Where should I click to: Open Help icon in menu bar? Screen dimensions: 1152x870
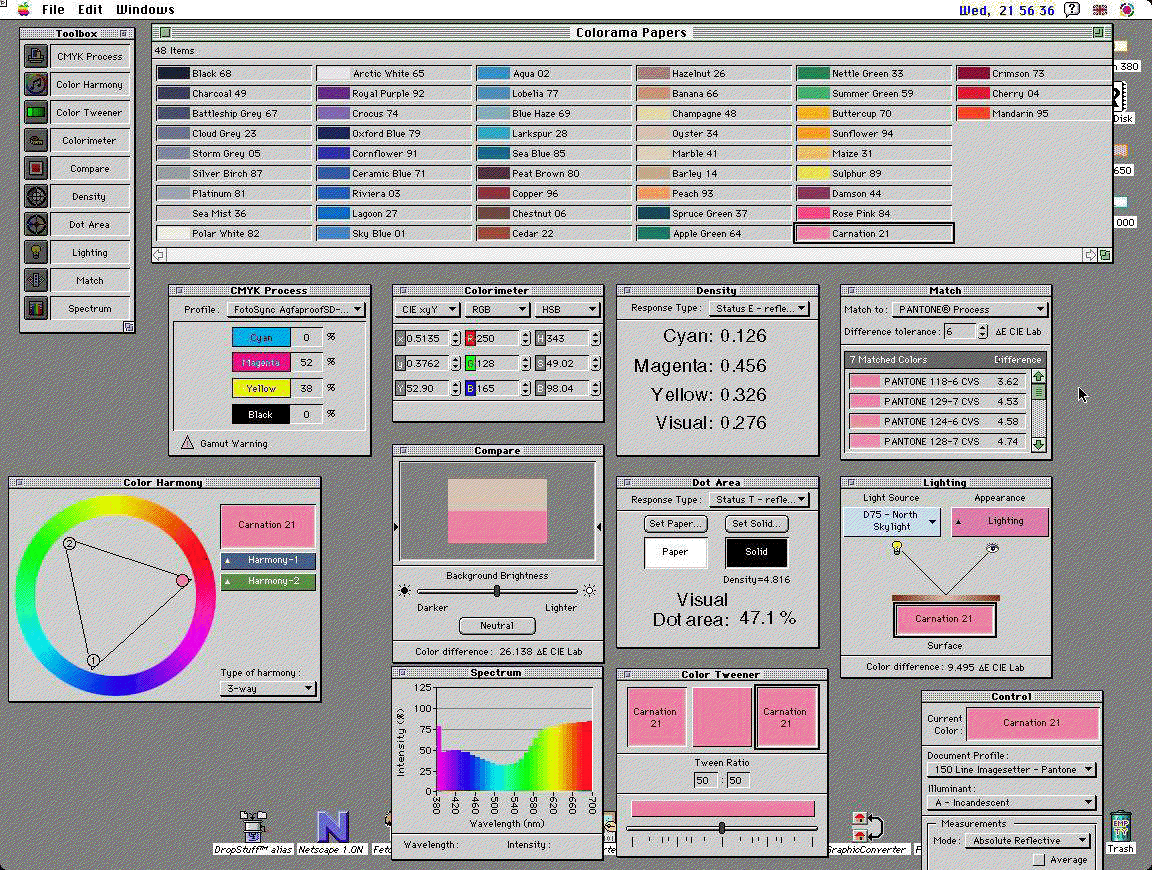coord(1073,10)
